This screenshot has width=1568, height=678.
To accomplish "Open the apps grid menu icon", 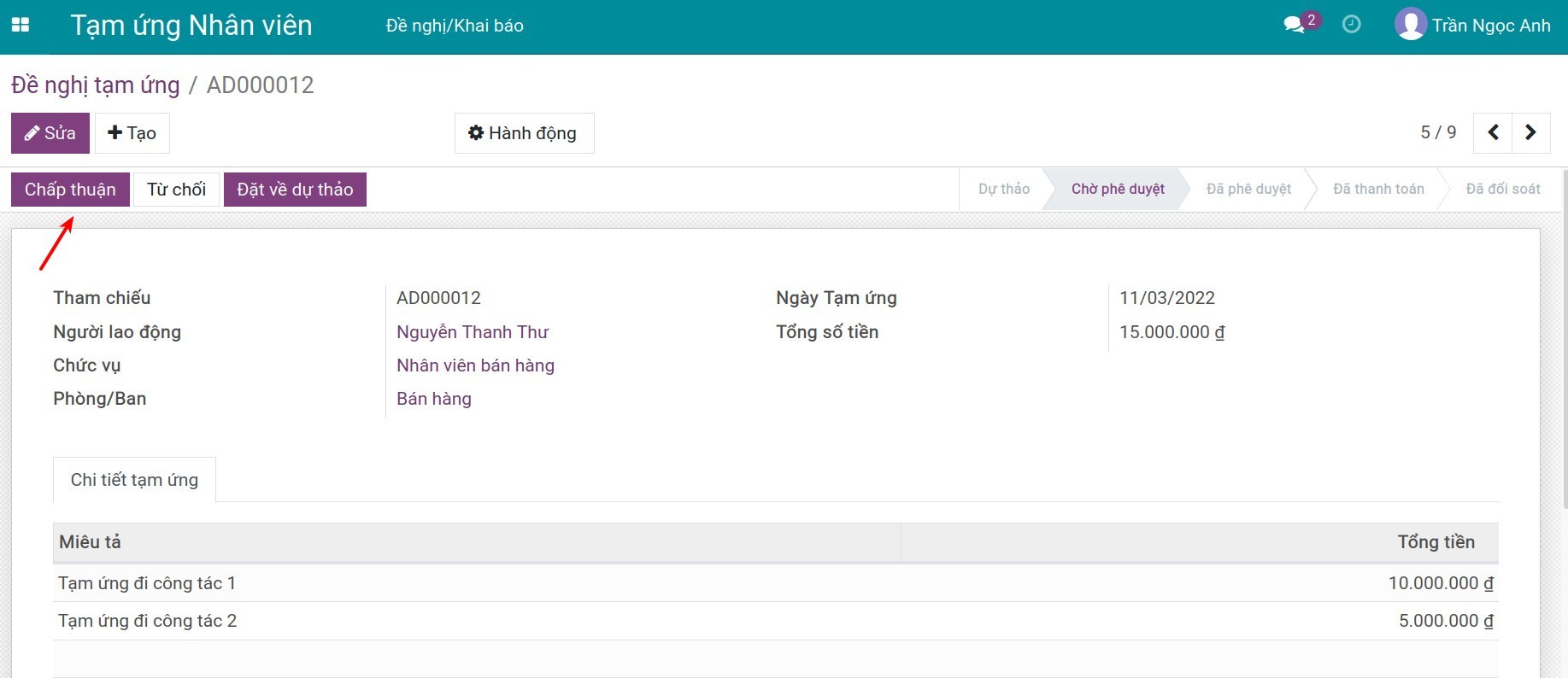I will pyautogui.click(x=21, y=26).
